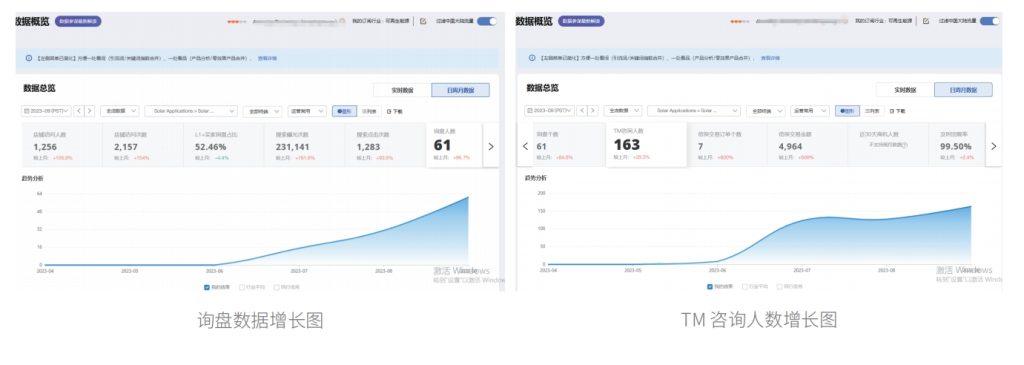Select the 52.46% metric card, left panel
This screenshot has height=365, width=1024.
[x=224, y=146]
